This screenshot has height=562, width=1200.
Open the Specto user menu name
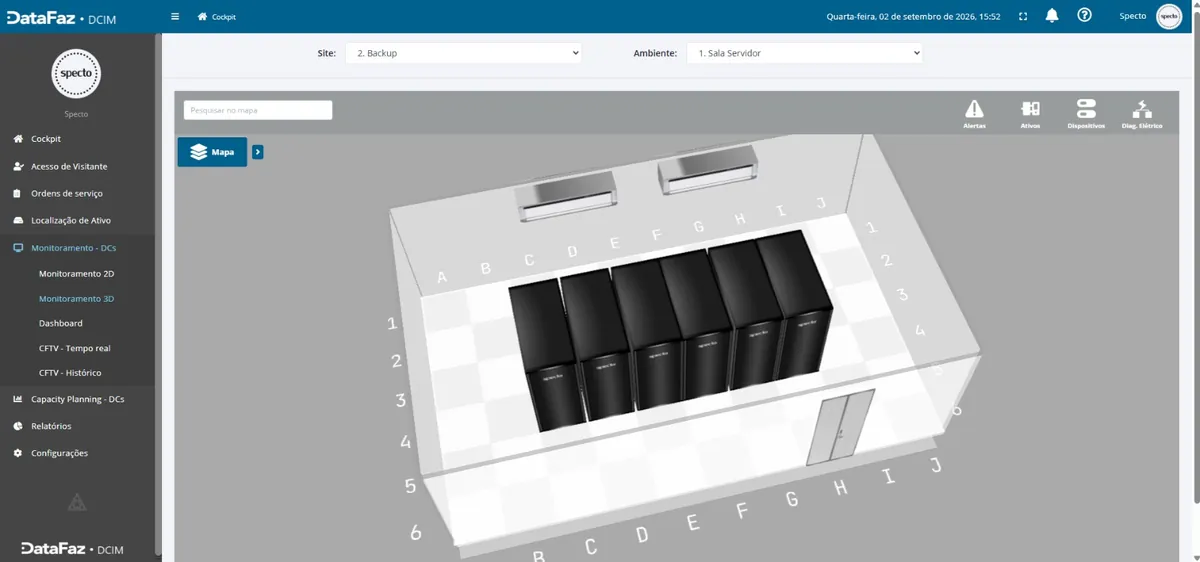[1133, 16]
